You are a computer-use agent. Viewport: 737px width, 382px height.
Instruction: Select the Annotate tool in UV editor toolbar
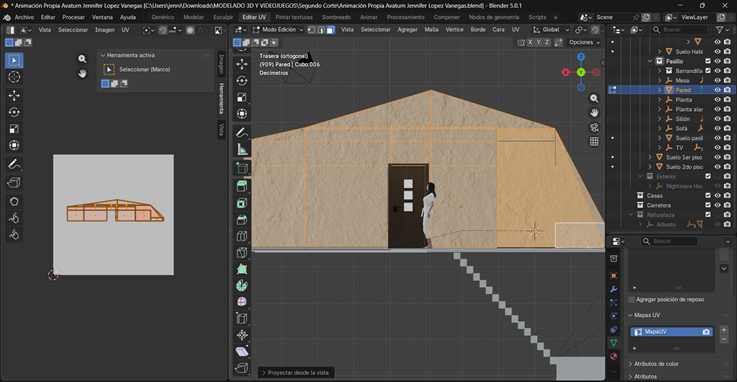pyautogui.click(x=14, y=164)
